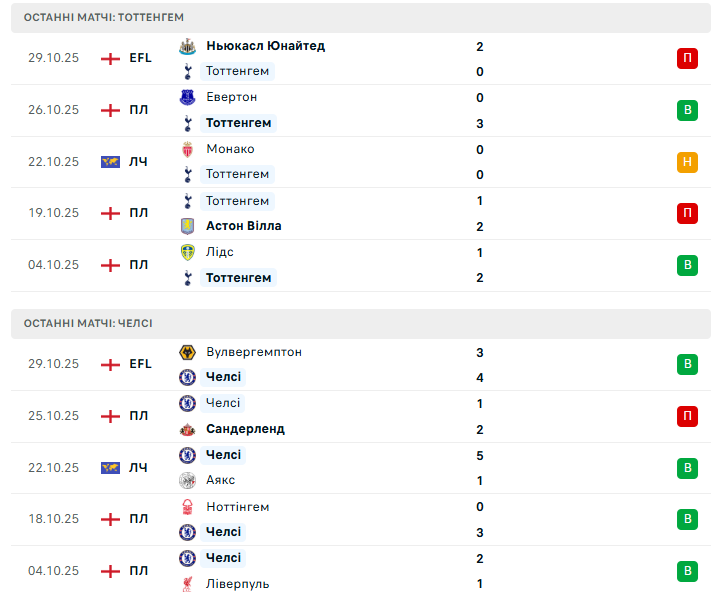Viewport: 720px width, 603px height.
Task: Click the Nottingham Forest club crest
Action: point(186,507)
